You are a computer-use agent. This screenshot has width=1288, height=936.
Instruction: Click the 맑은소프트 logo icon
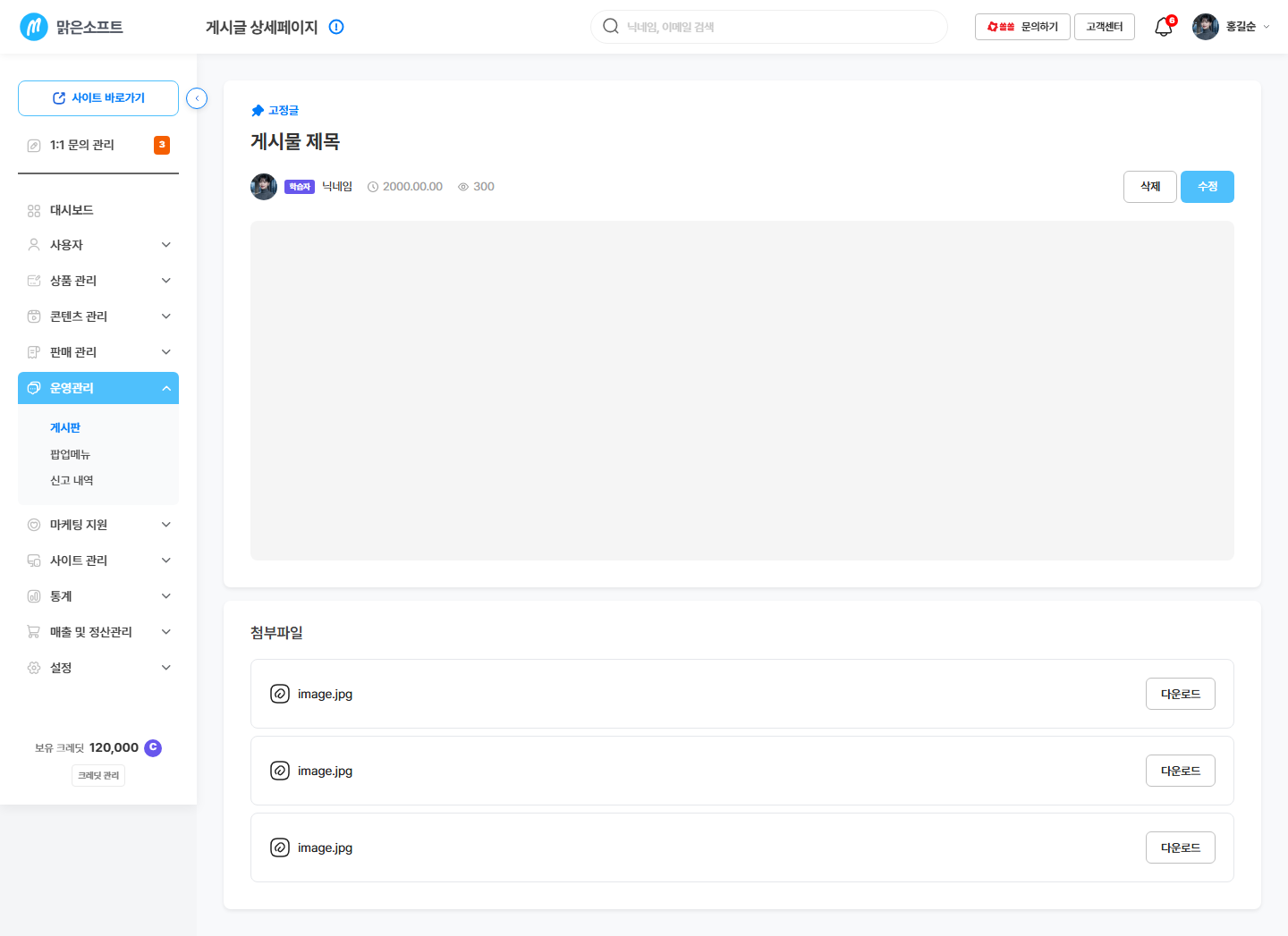(34, 27)
